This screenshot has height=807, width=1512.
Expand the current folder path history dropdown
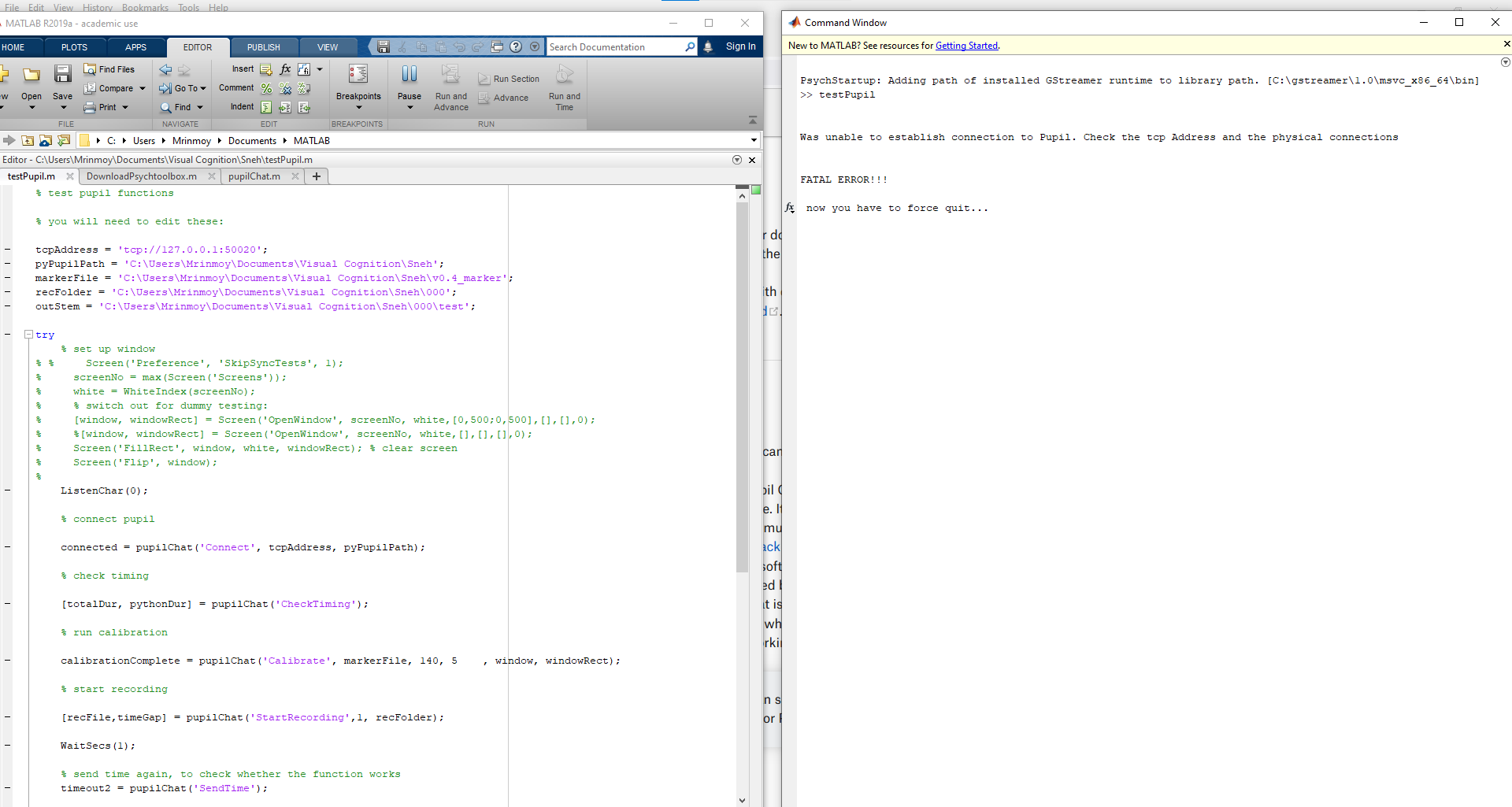[754, 141]
